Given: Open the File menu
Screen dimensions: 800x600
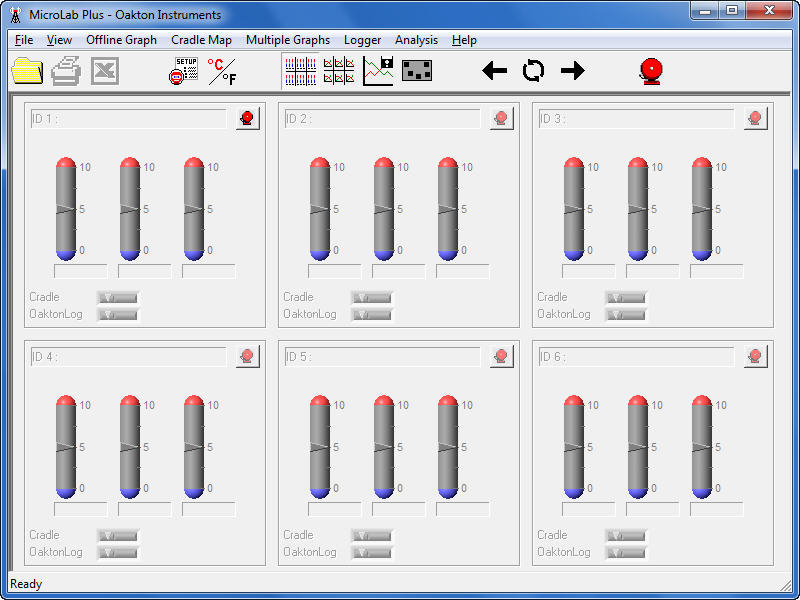Looking at the screenshot, I should point(24,40).
